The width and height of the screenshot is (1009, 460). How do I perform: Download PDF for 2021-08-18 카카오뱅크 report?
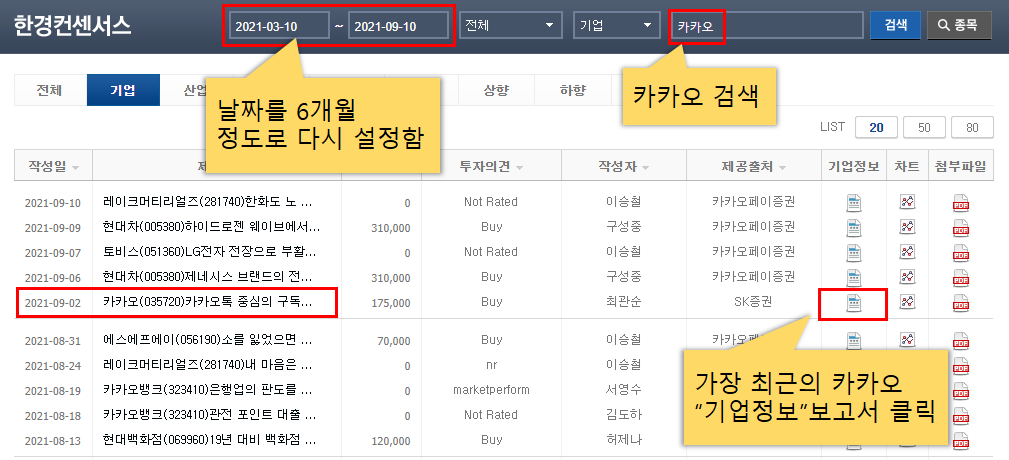point(961,416)
